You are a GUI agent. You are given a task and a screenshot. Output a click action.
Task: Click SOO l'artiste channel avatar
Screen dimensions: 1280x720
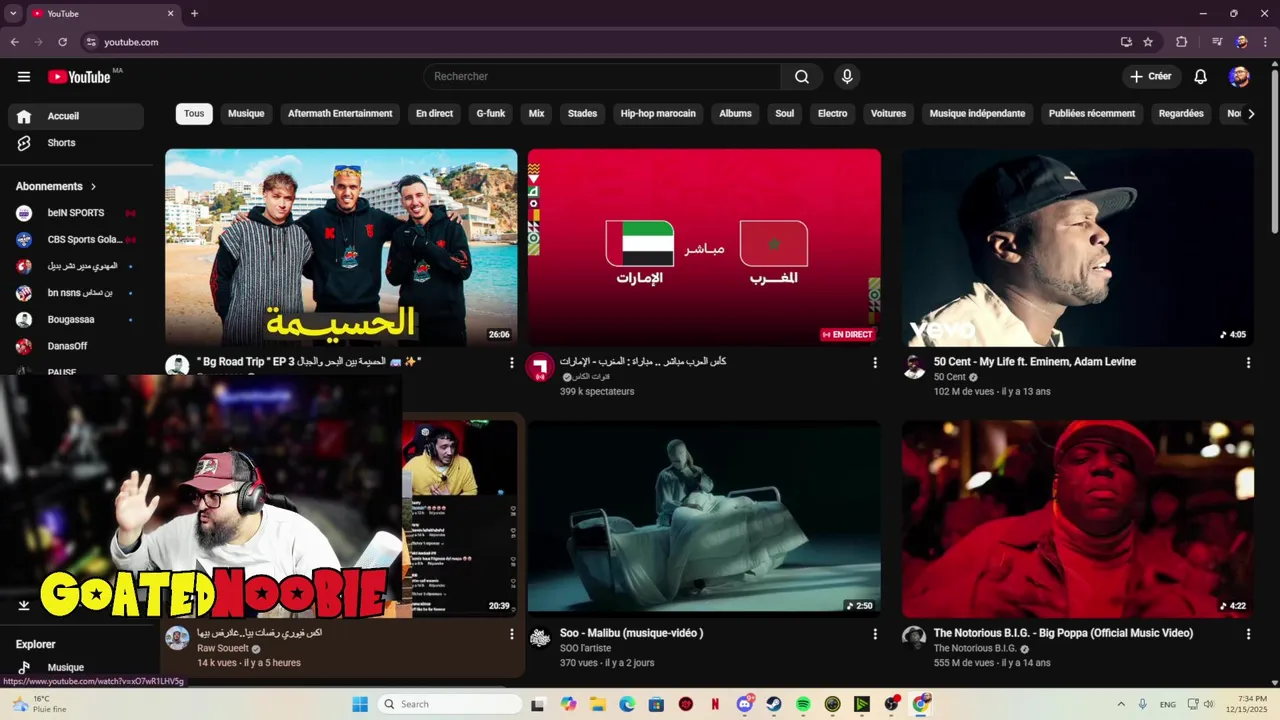click(x=540, y=637)
